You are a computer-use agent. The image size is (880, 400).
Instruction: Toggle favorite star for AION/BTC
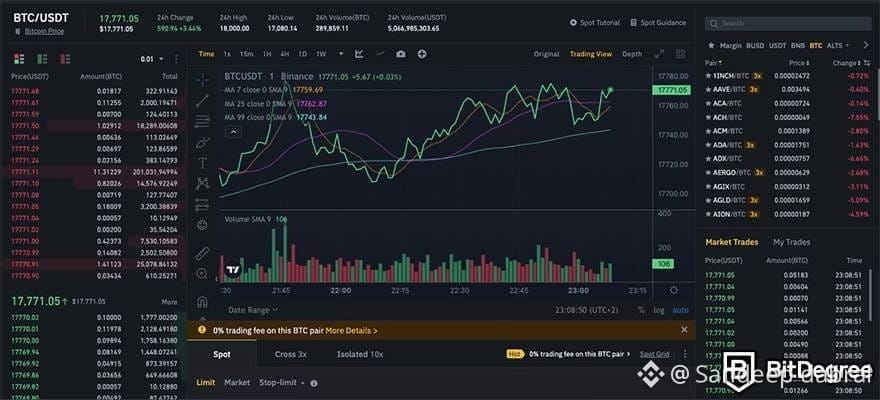709,214
